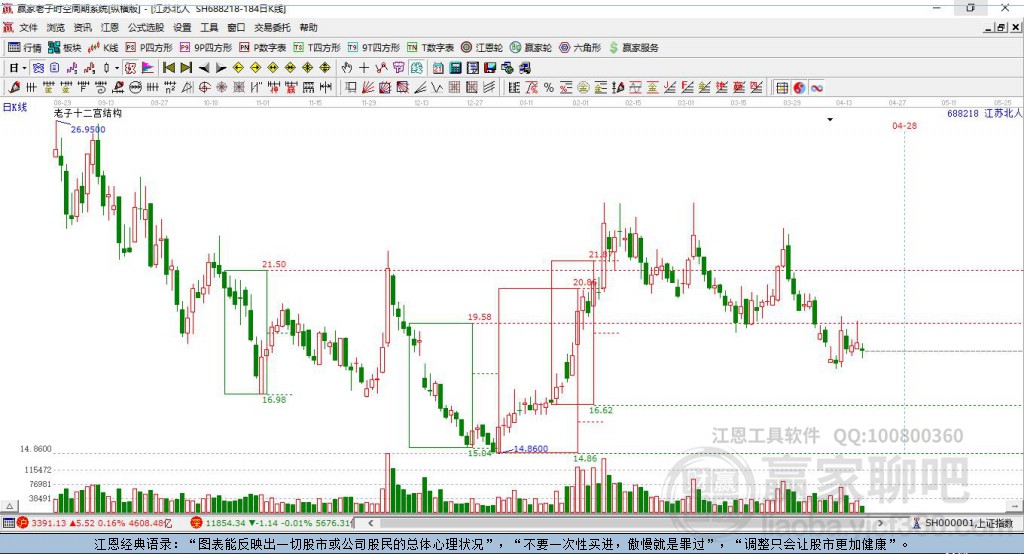Click the up-triangle button beside volume pane
Viewport: 1024px width, 554px height.
10,506
